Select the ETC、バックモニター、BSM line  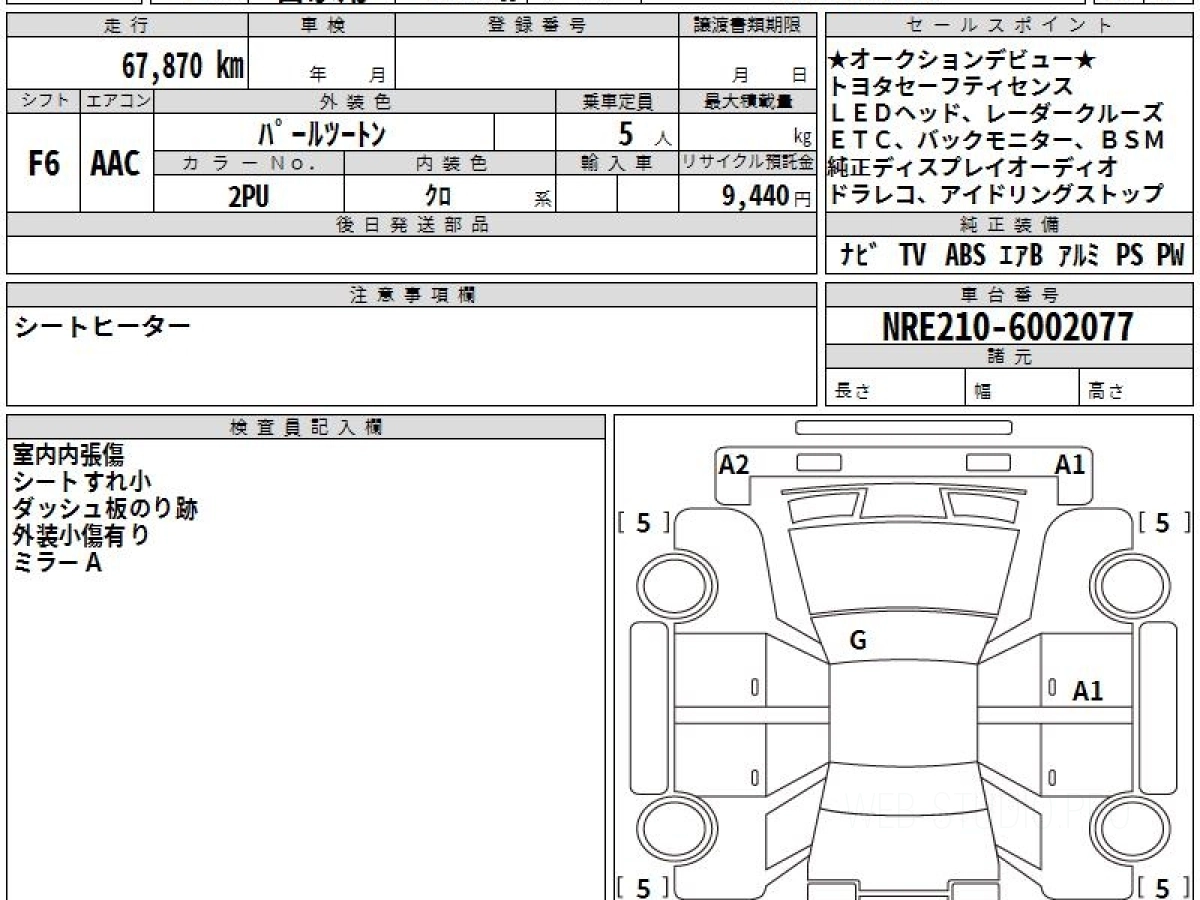pyautogui.click(x=998, y=140)
